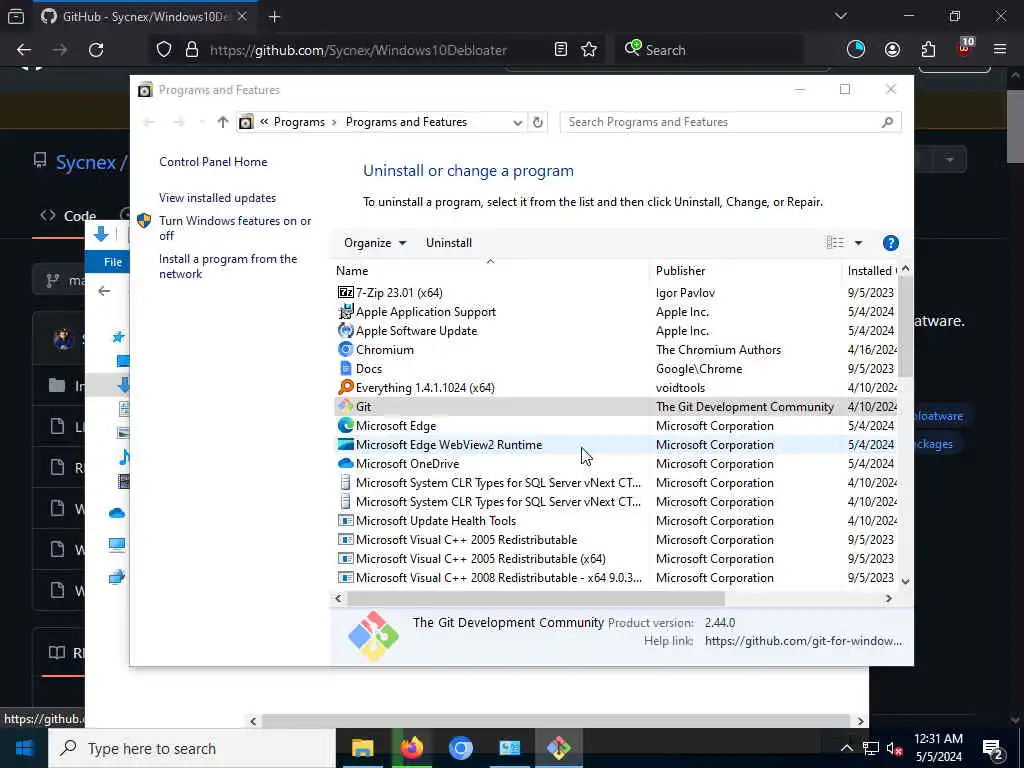
Task: Bookmark this page with the star icon
Action: pos(589,50)
